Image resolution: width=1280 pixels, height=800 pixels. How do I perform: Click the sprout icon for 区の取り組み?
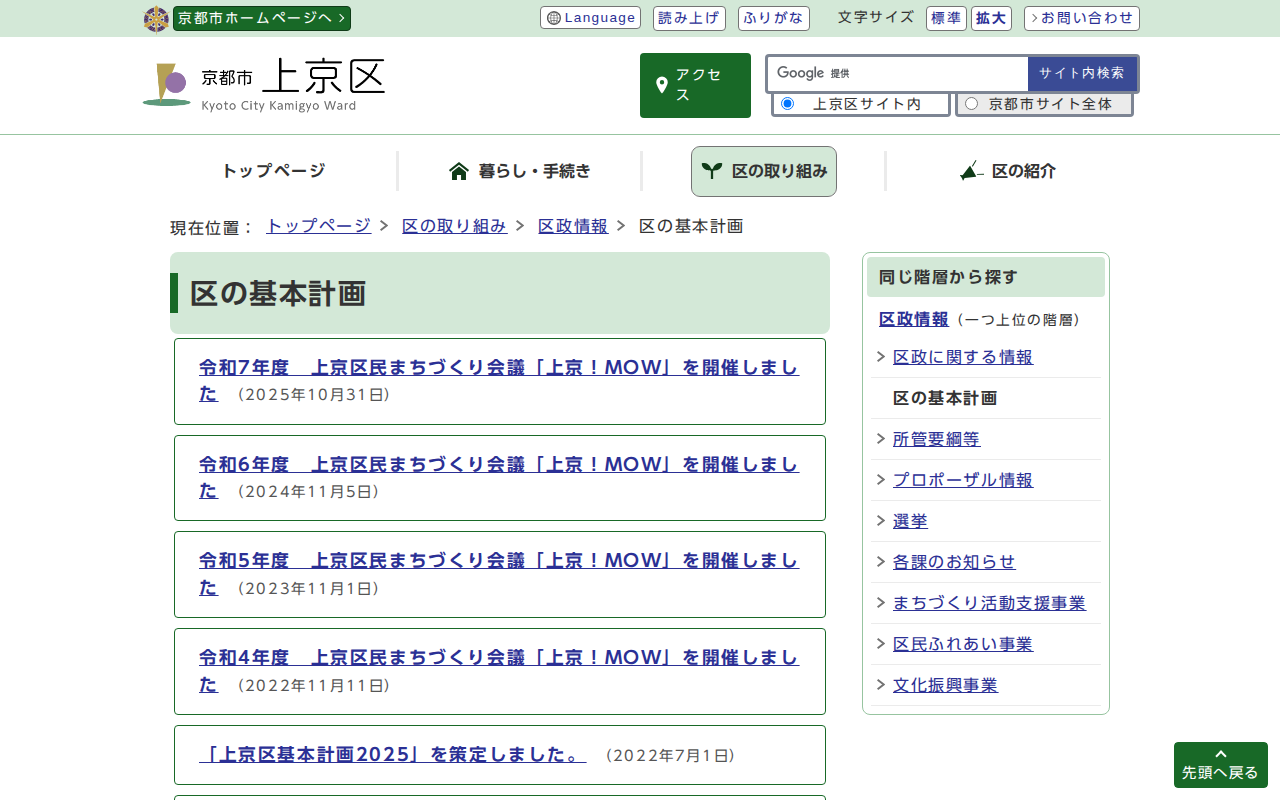pyautogui.click(x=711, y=171)
